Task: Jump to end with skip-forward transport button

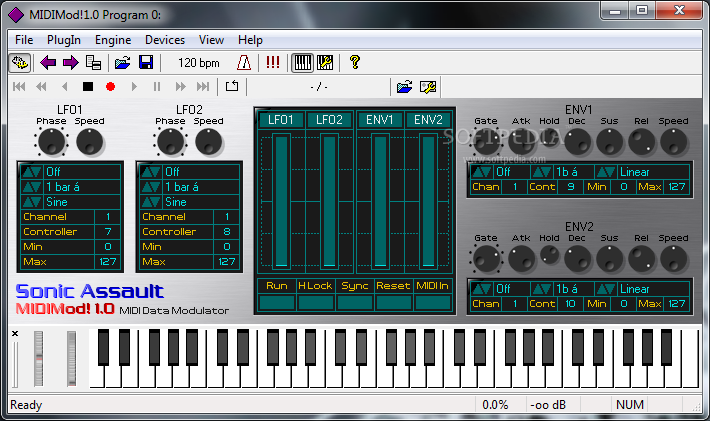Action: tap(203, 86)
